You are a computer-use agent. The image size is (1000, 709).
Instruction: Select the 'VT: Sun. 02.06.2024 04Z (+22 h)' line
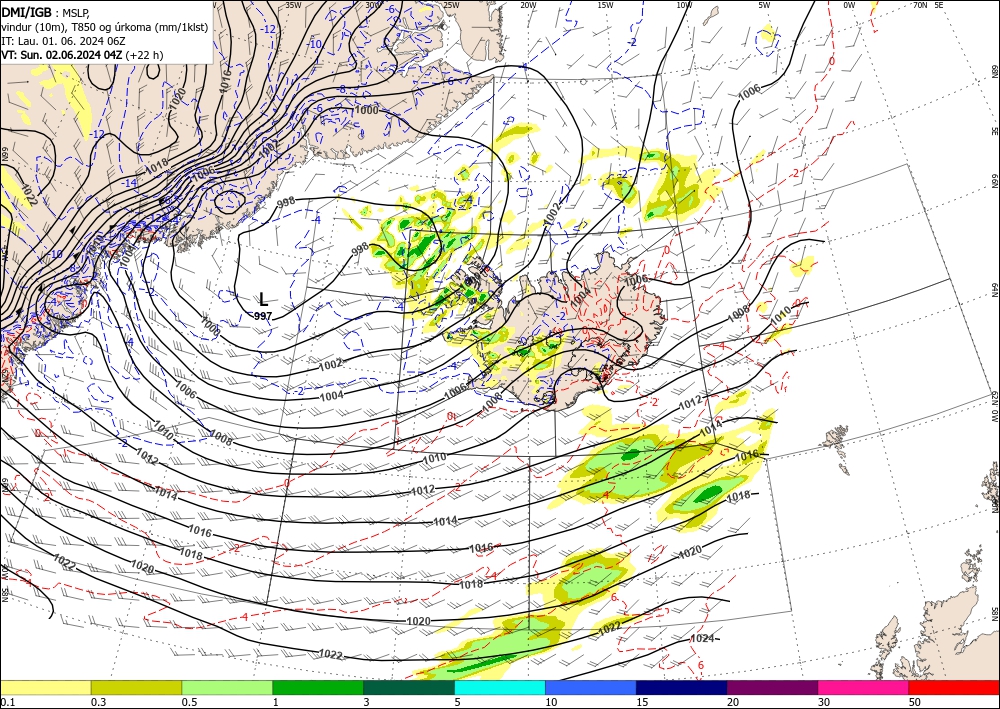82,55
